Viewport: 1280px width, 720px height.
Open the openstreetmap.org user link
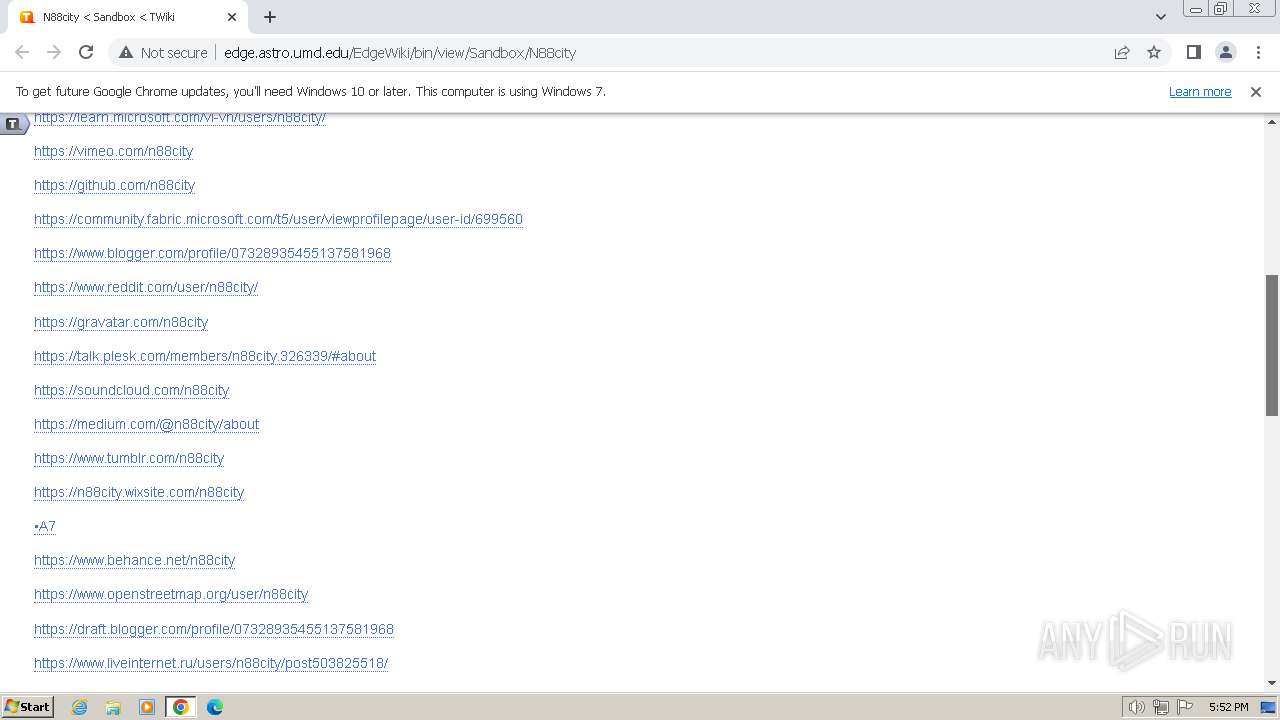point(171,594)
